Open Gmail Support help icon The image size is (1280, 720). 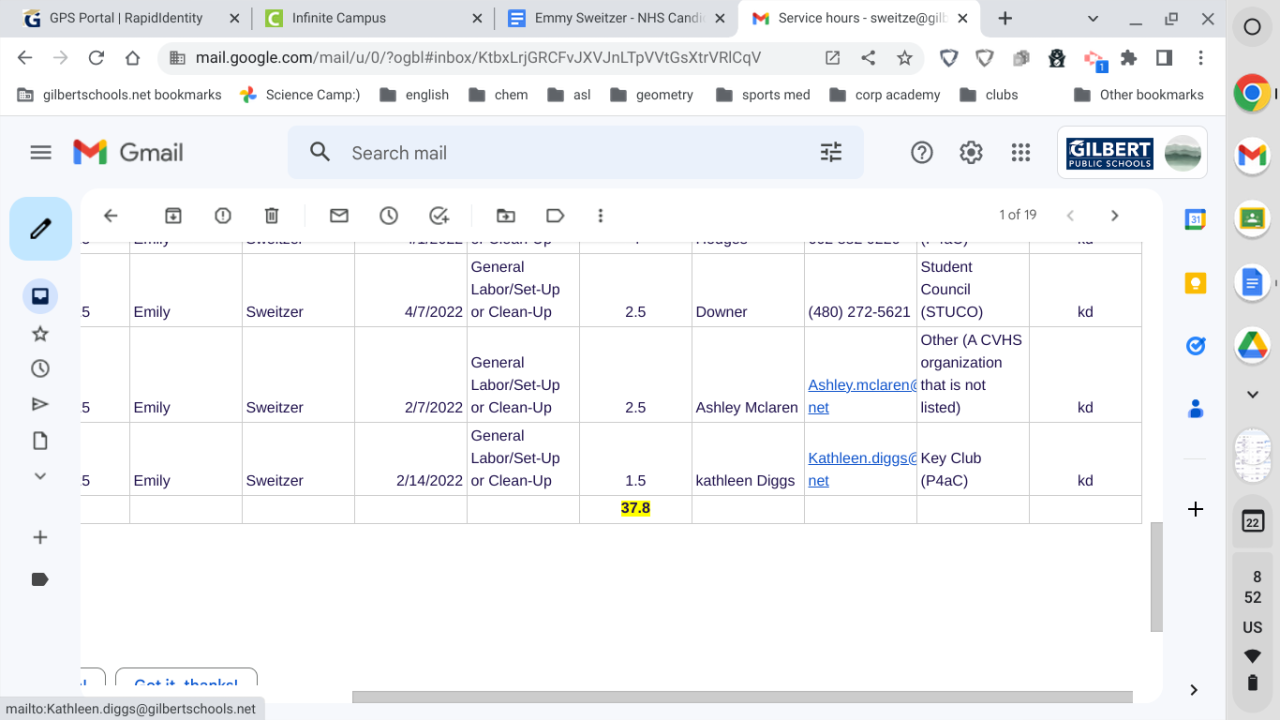tap(922, 152)
